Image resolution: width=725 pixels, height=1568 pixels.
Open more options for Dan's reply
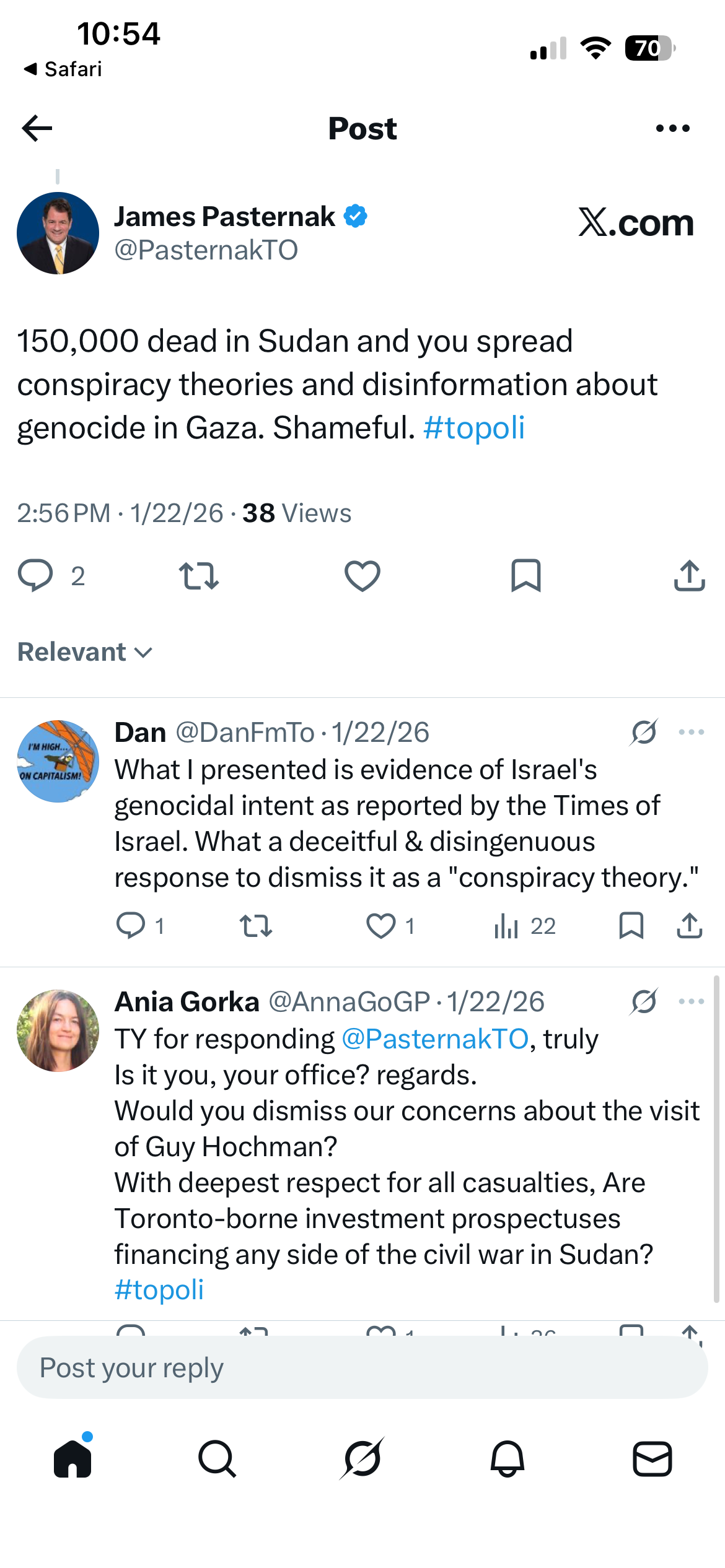pyautogui.click(x=691, y=733)
